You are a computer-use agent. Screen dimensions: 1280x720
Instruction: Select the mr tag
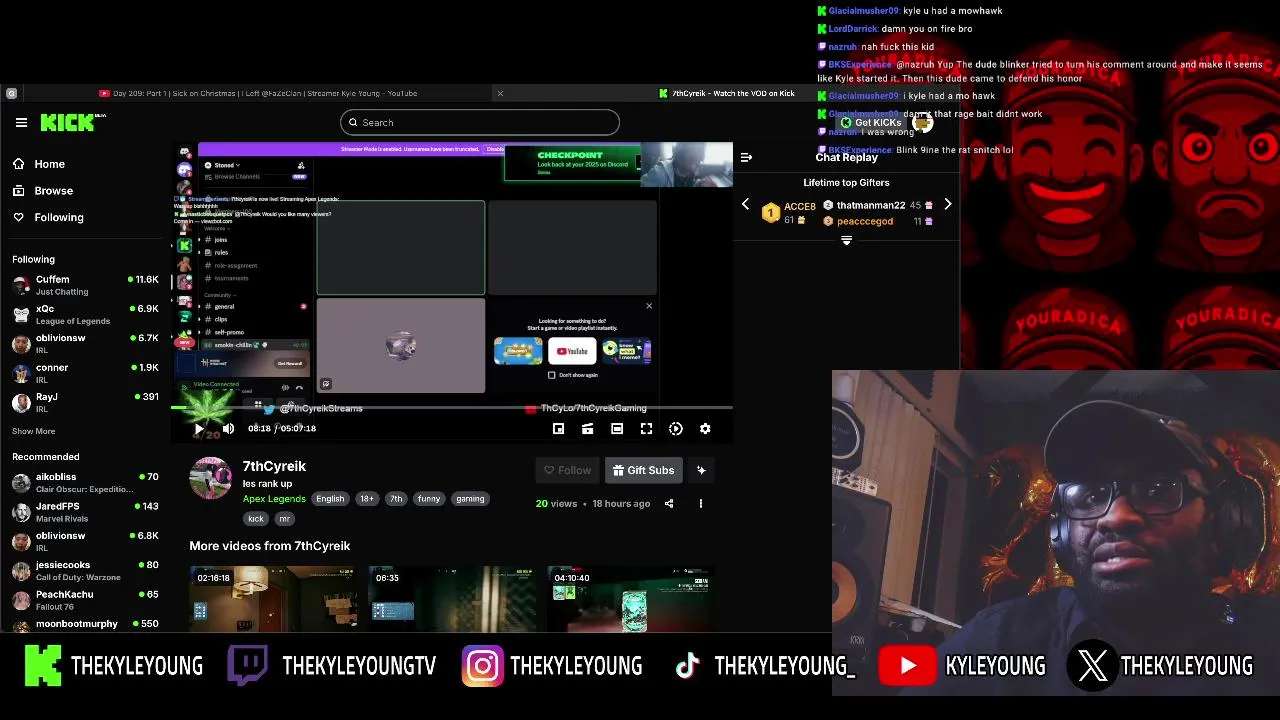tap(284, 519)
